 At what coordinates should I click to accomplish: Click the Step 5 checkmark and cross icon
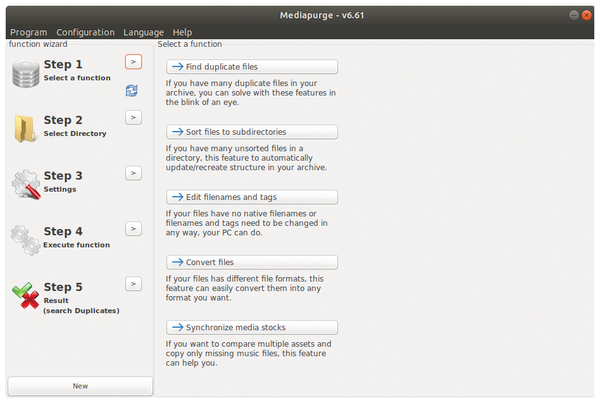coord(26,295)
